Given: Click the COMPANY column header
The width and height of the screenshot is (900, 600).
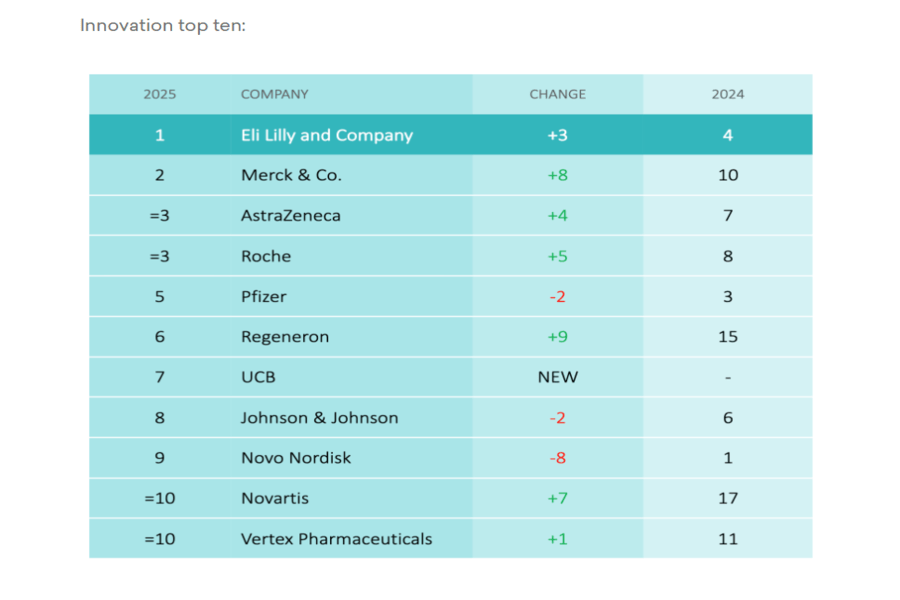Looking at the screenshot, I should pos(274,94).
